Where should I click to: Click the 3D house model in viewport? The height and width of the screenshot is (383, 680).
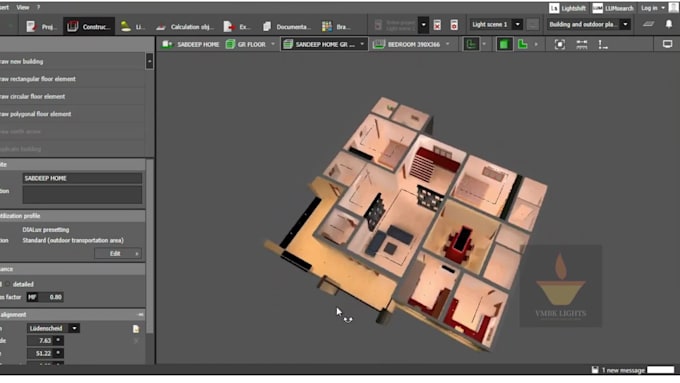point(405,223)
